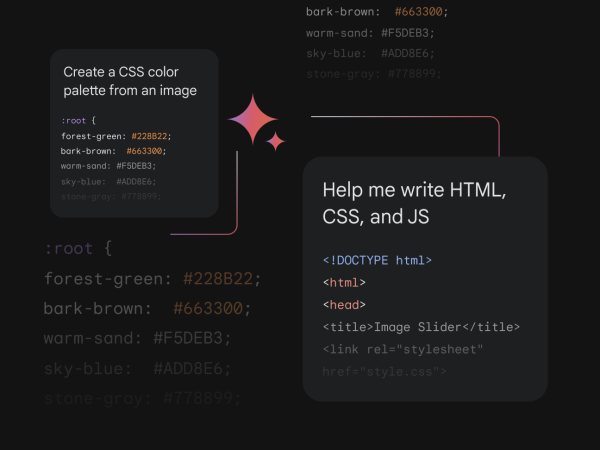Click 'stone-gray: #778899;' in the top code snippet

373,73
